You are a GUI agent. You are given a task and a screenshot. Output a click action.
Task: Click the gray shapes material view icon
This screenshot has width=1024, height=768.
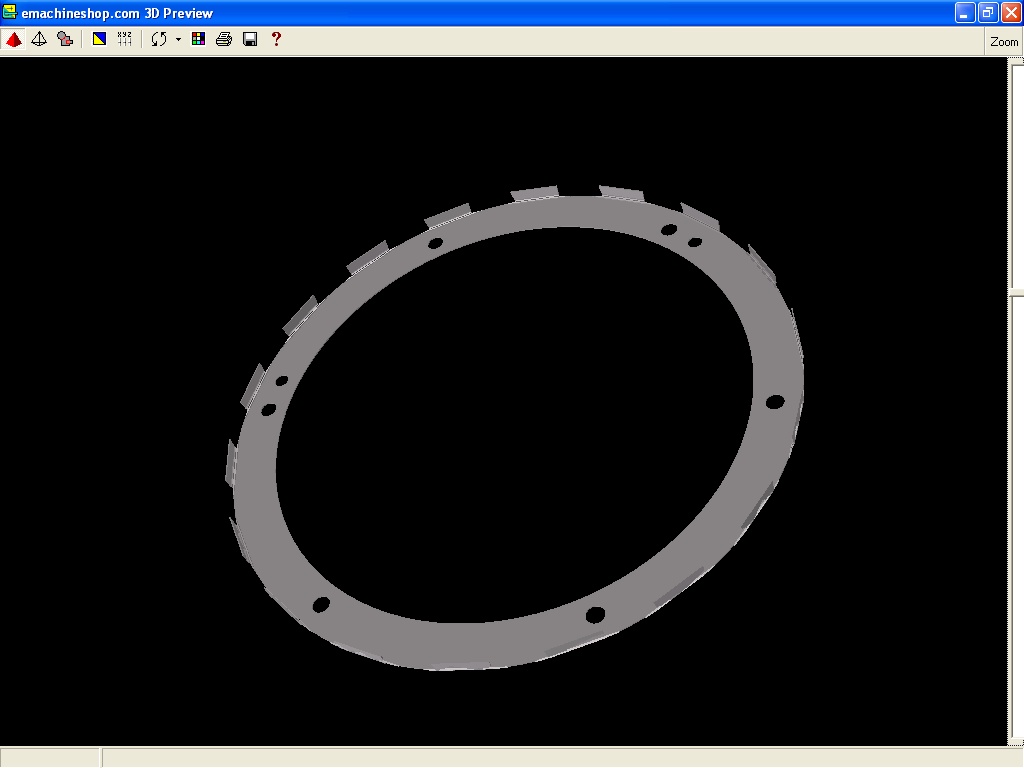coord(65,39)
